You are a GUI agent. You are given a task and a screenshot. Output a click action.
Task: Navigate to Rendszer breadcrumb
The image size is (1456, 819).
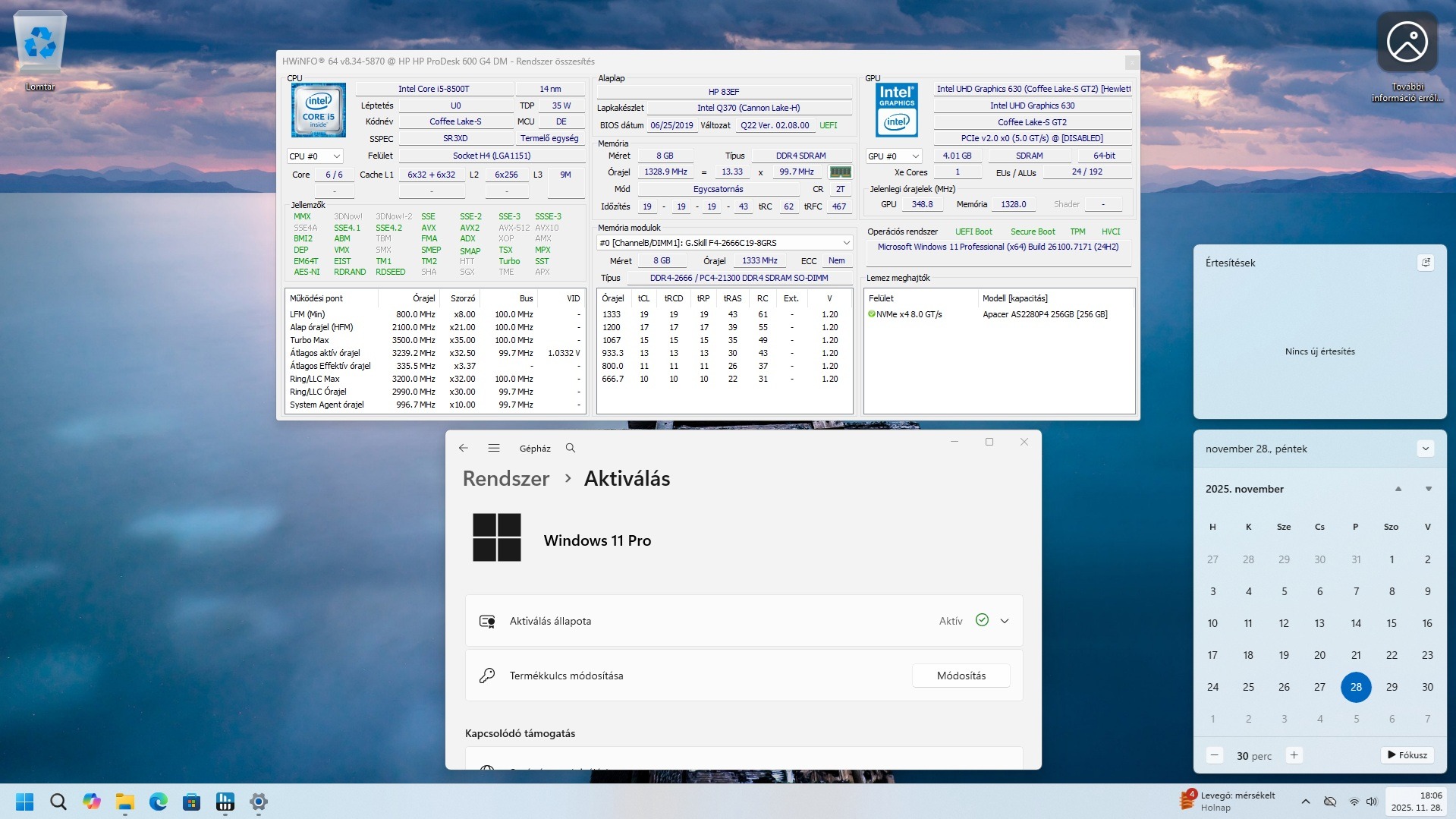pyautogui.click(x=506, y=479)
